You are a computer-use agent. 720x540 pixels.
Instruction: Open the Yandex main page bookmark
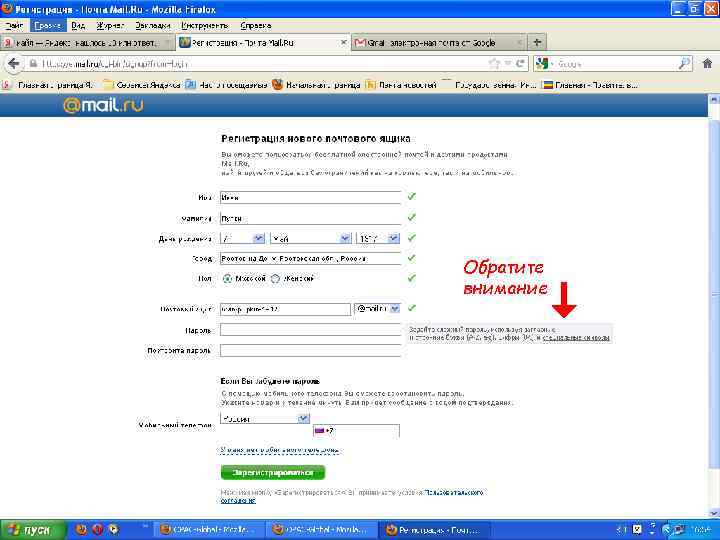pyautogui.click(x=49, y=85)
